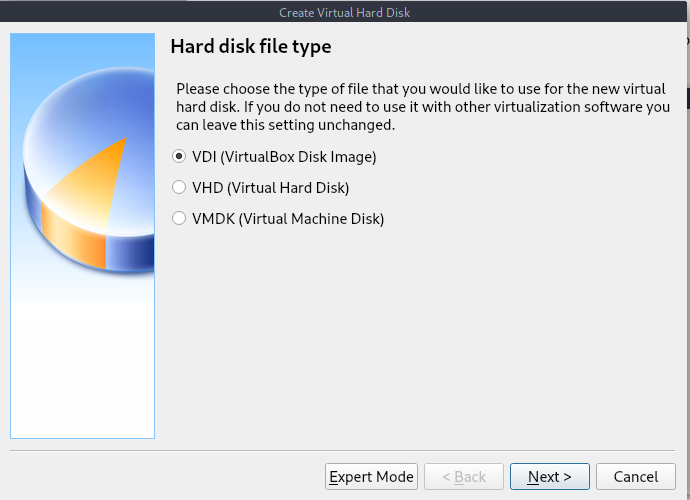Click the 'Hard disk file type' heading

[x=251, y=47]
